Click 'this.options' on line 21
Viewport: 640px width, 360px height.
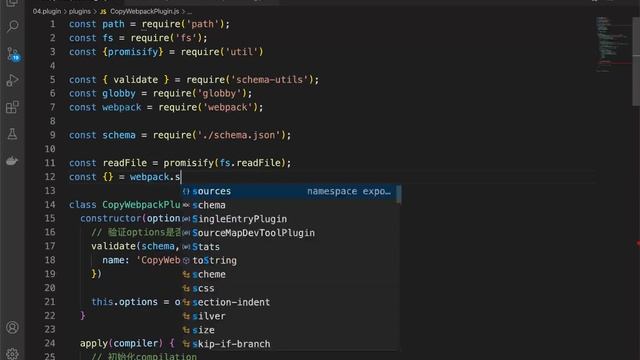point(124,302)
